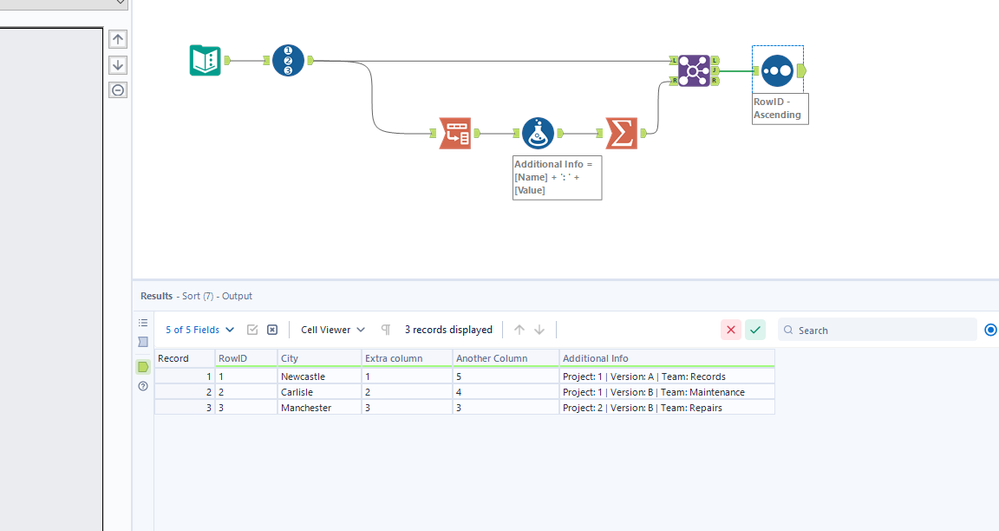Deselect all fields X icon
The image size is (999, 531).
272,330
